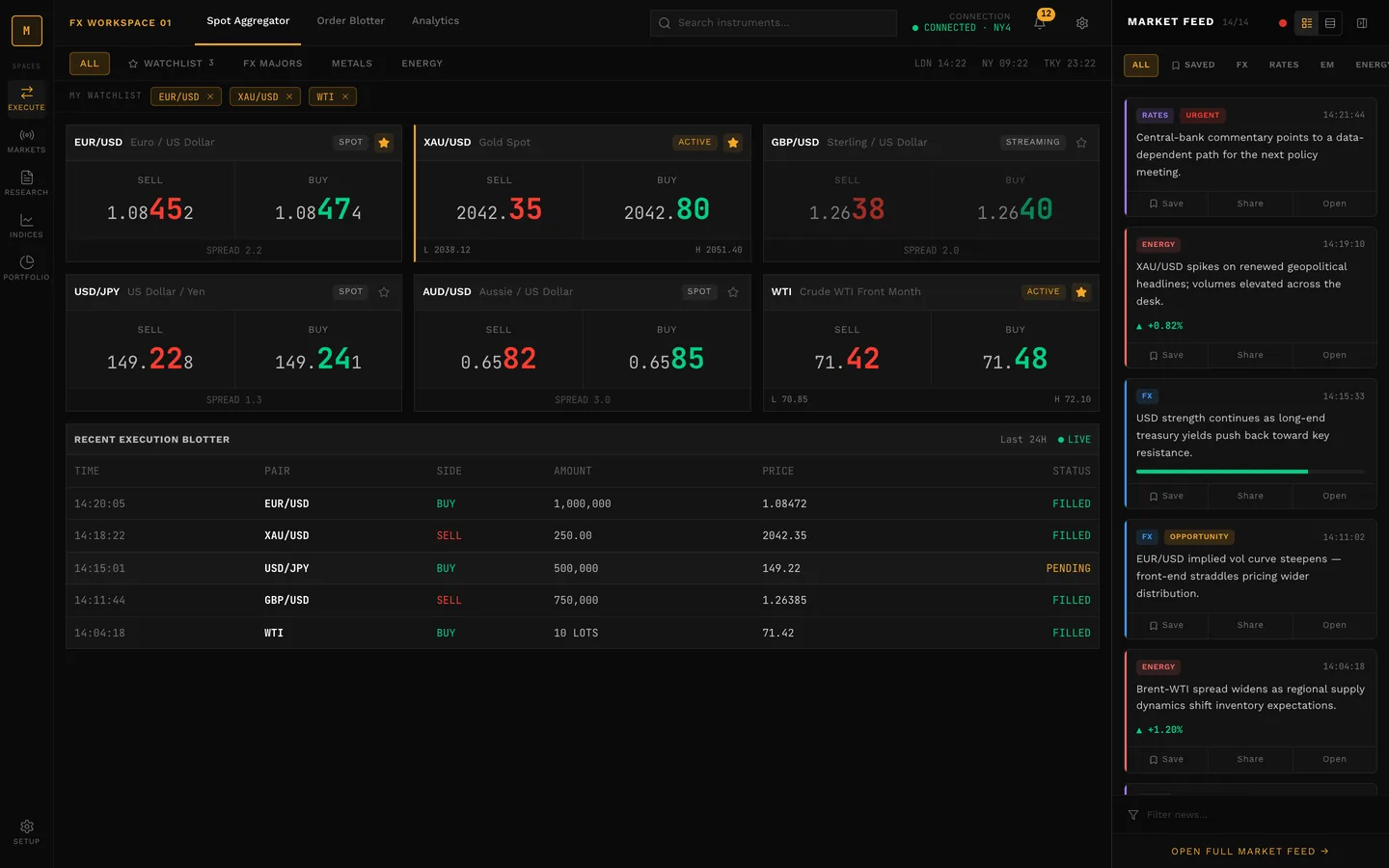Open the notifications bell with 12 badge
This screenshot has height=868, width=1389.
click(1040, 22)
